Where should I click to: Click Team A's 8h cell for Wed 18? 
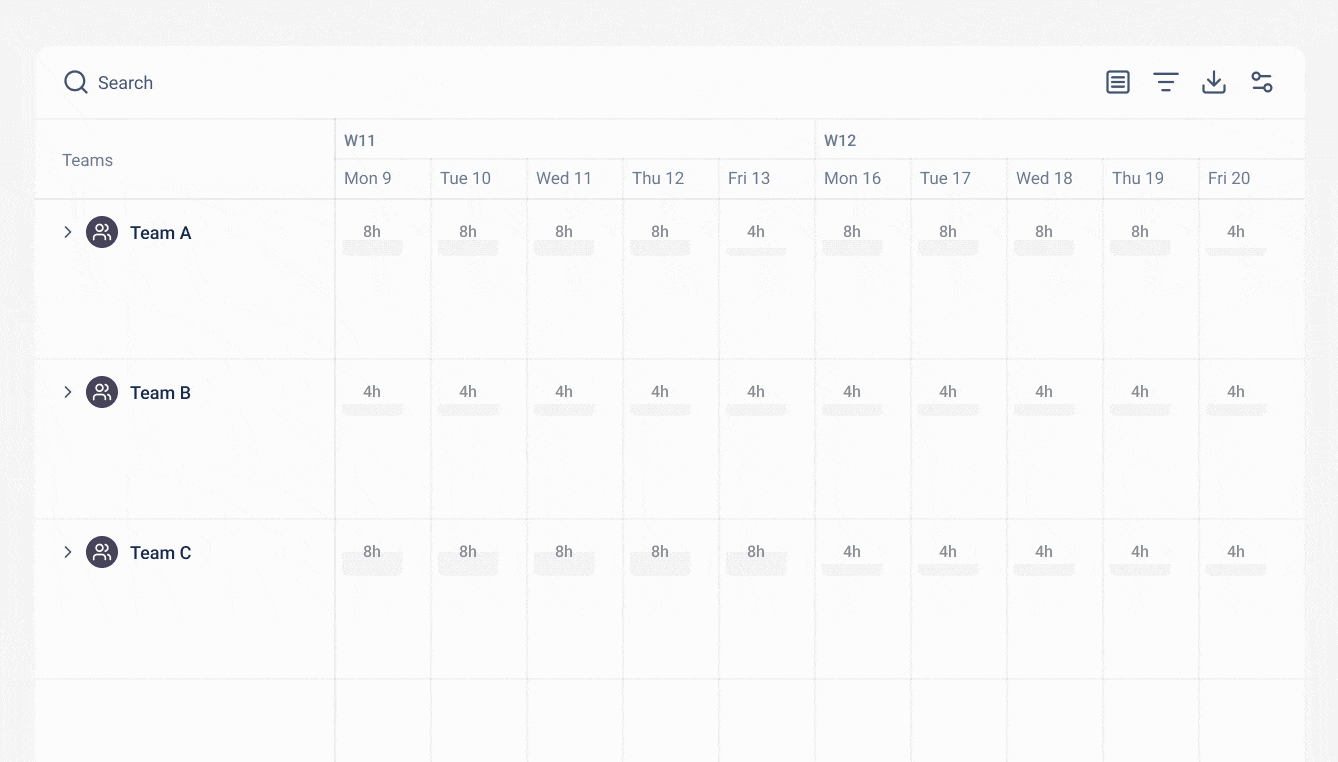coord(1044,240)
